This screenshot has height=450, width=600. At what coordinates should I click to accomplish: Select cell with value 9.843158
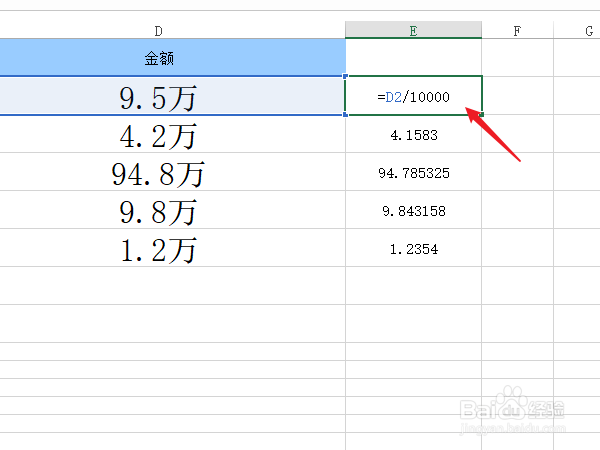tap(413, 210)
